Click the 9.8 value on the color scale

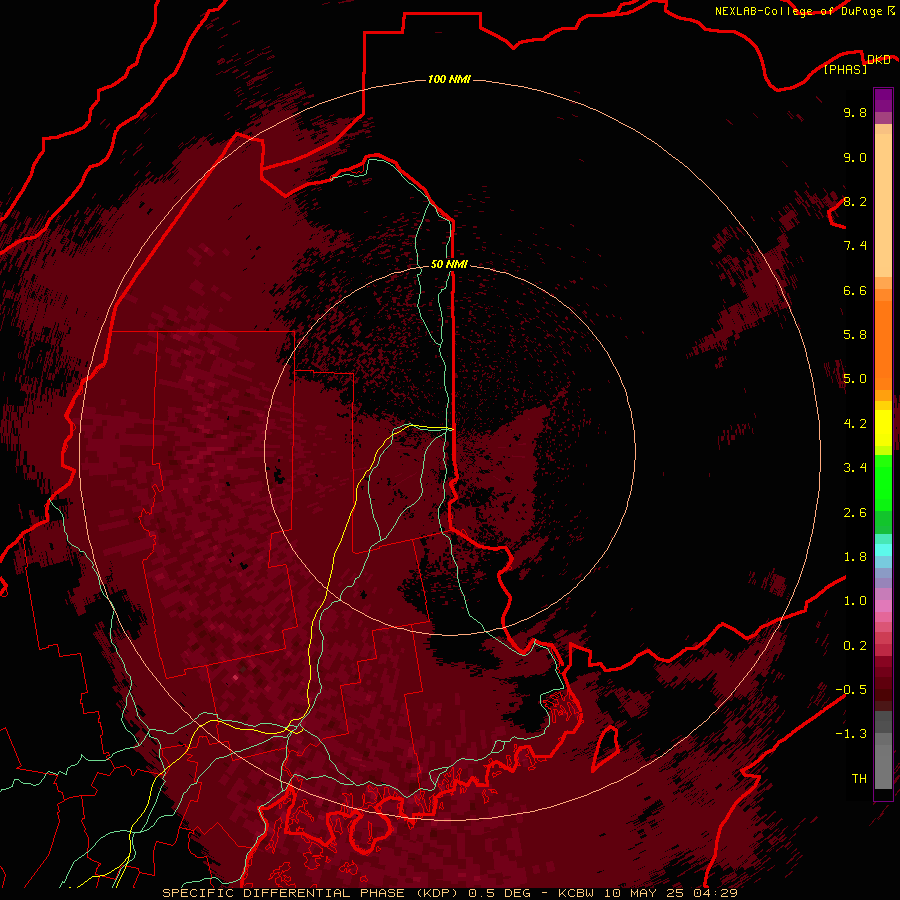coord(855,112)
